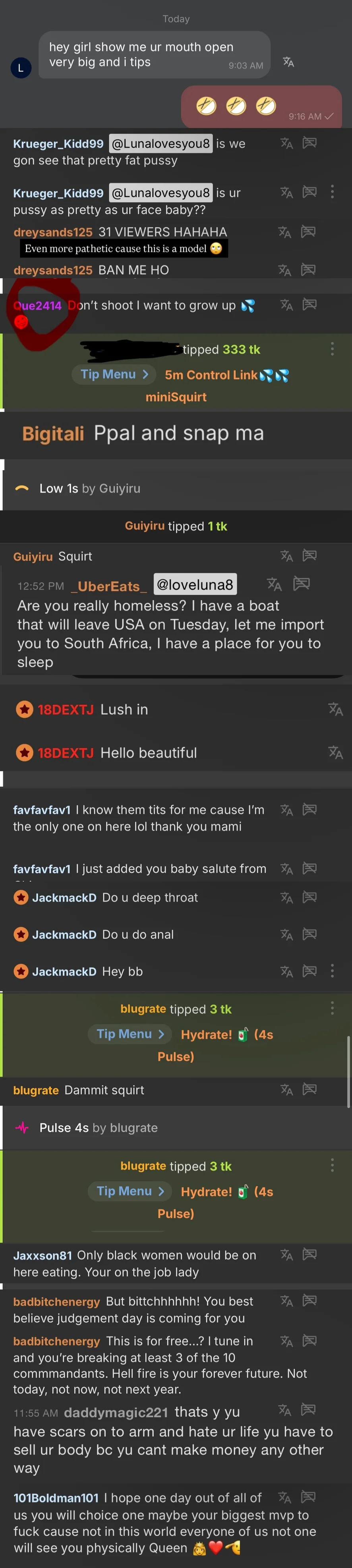Expand Tip Menu in second blugrate tip

tap(130, 1191)
